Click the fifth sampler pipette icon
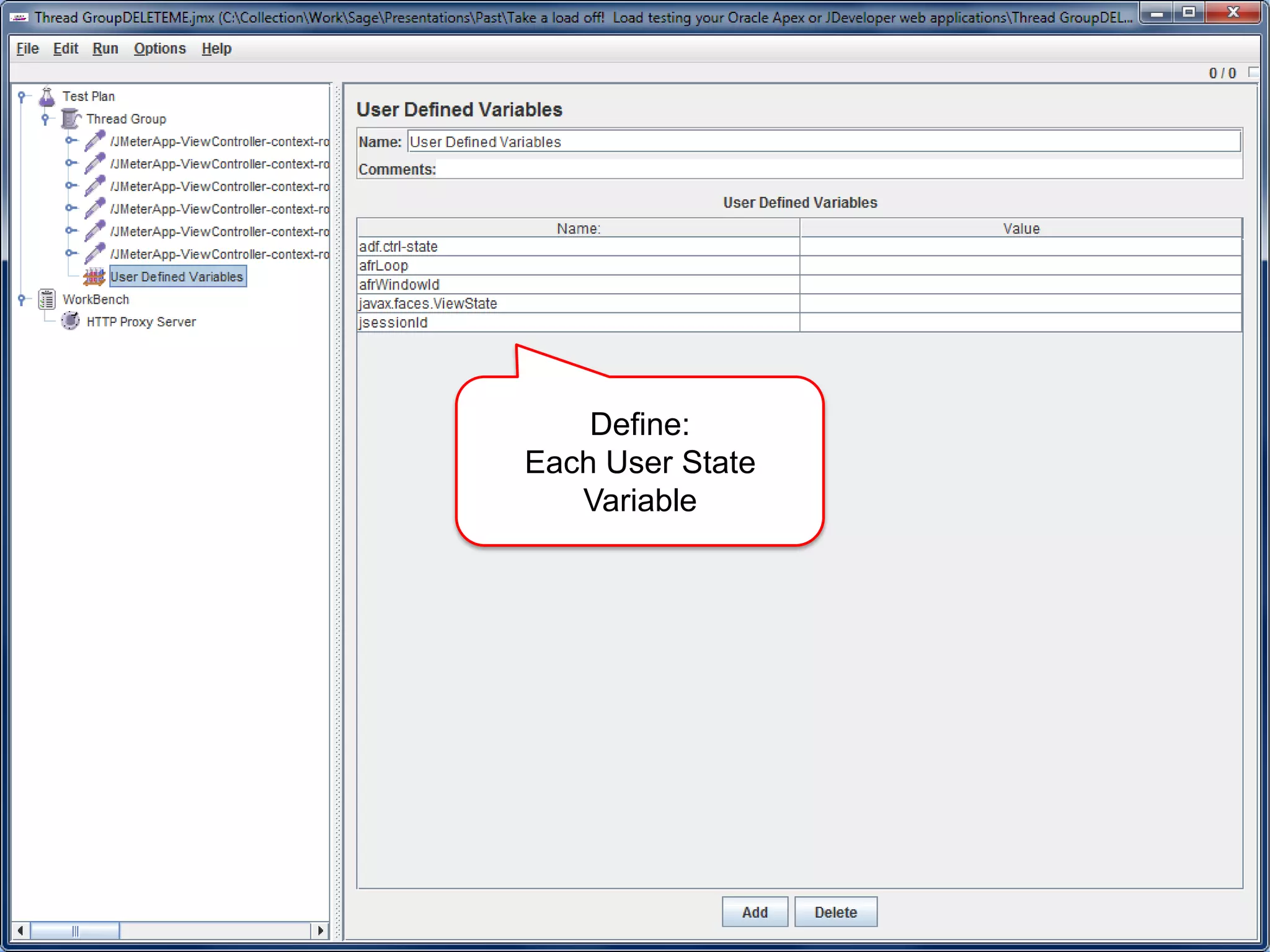 [94, 231]
